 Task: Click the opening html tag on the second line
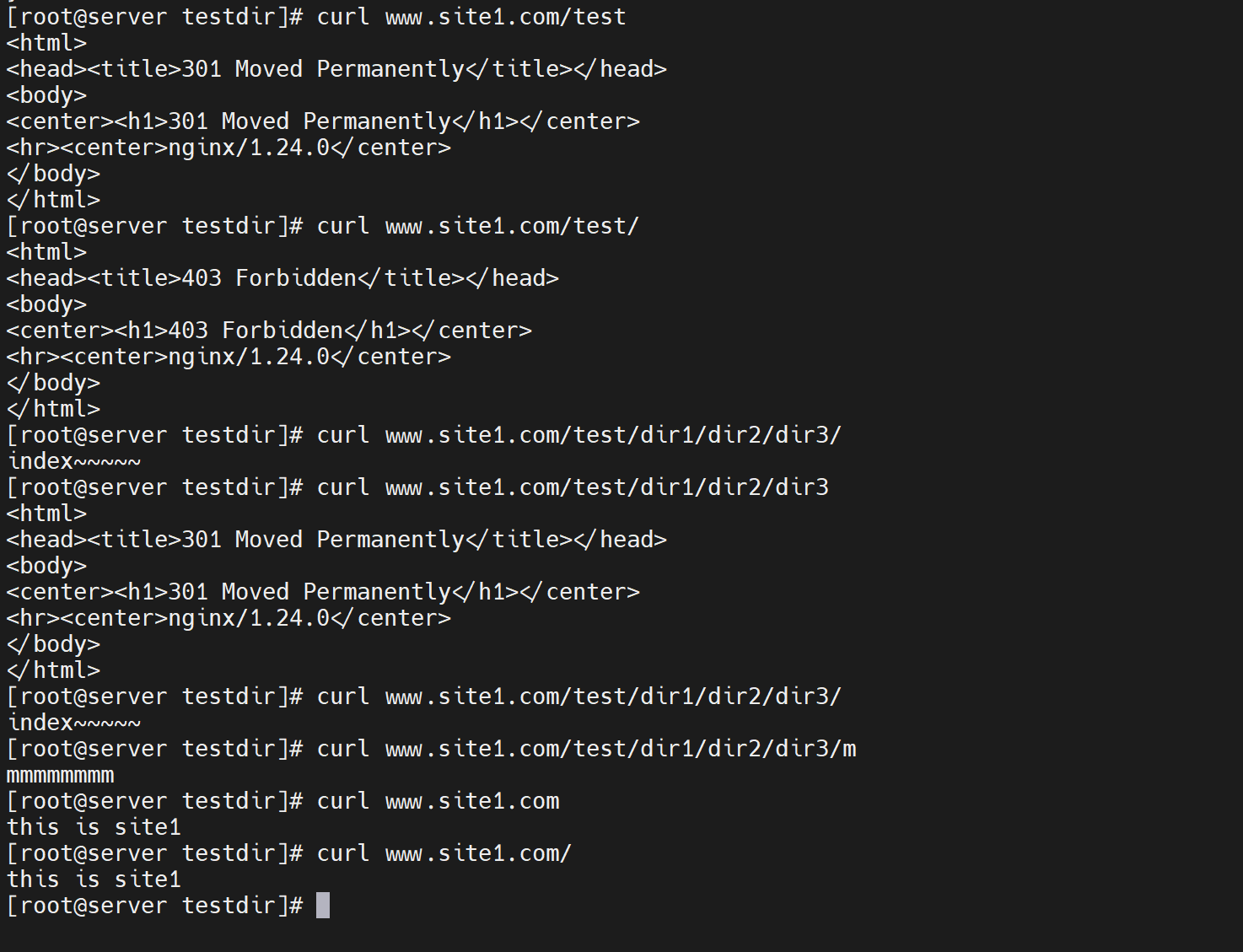click(x=46, y=43)
